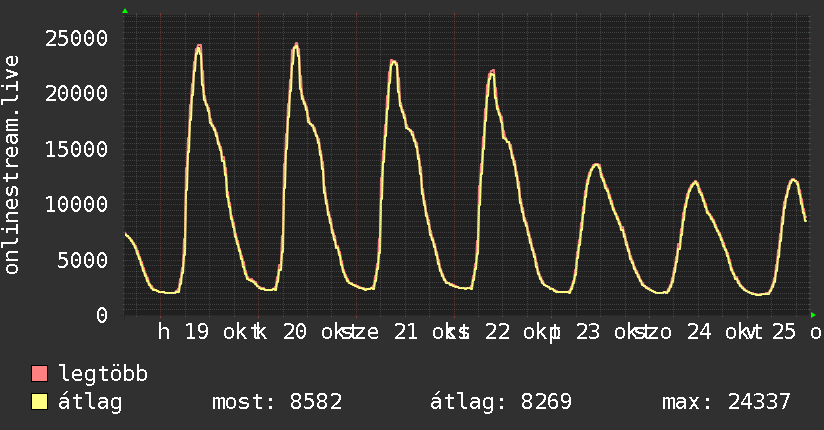
Task: Click the 10000 y-axis label
Action: [x=76, y=204]
